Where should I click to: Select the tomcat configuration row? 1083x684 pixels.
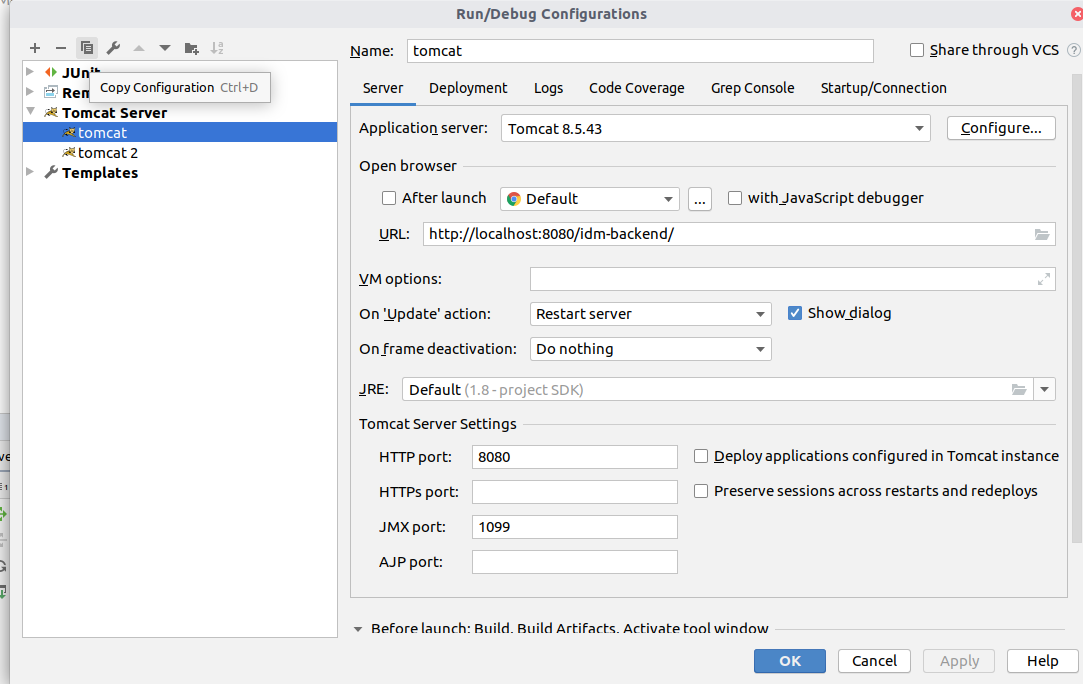click(180, 132)
